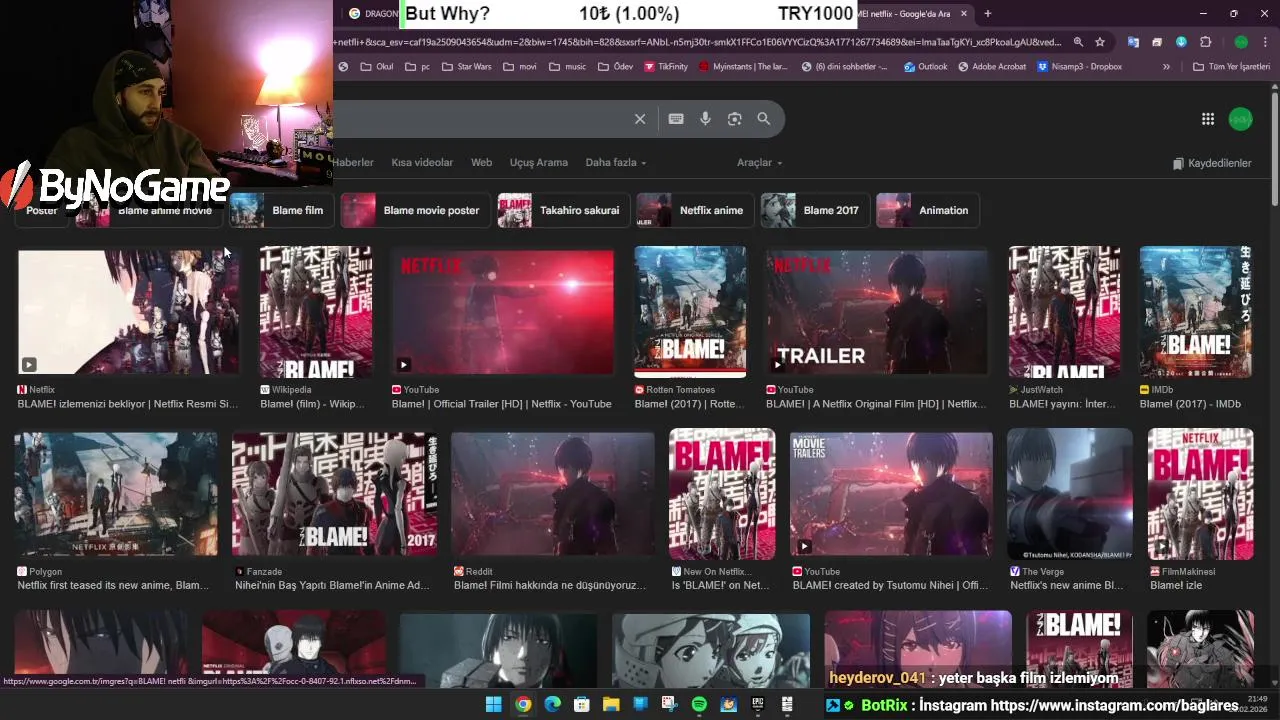Open the Tüm Yer İşaretleri folder
This screenshot has width=1280, height=720.
1231,67
